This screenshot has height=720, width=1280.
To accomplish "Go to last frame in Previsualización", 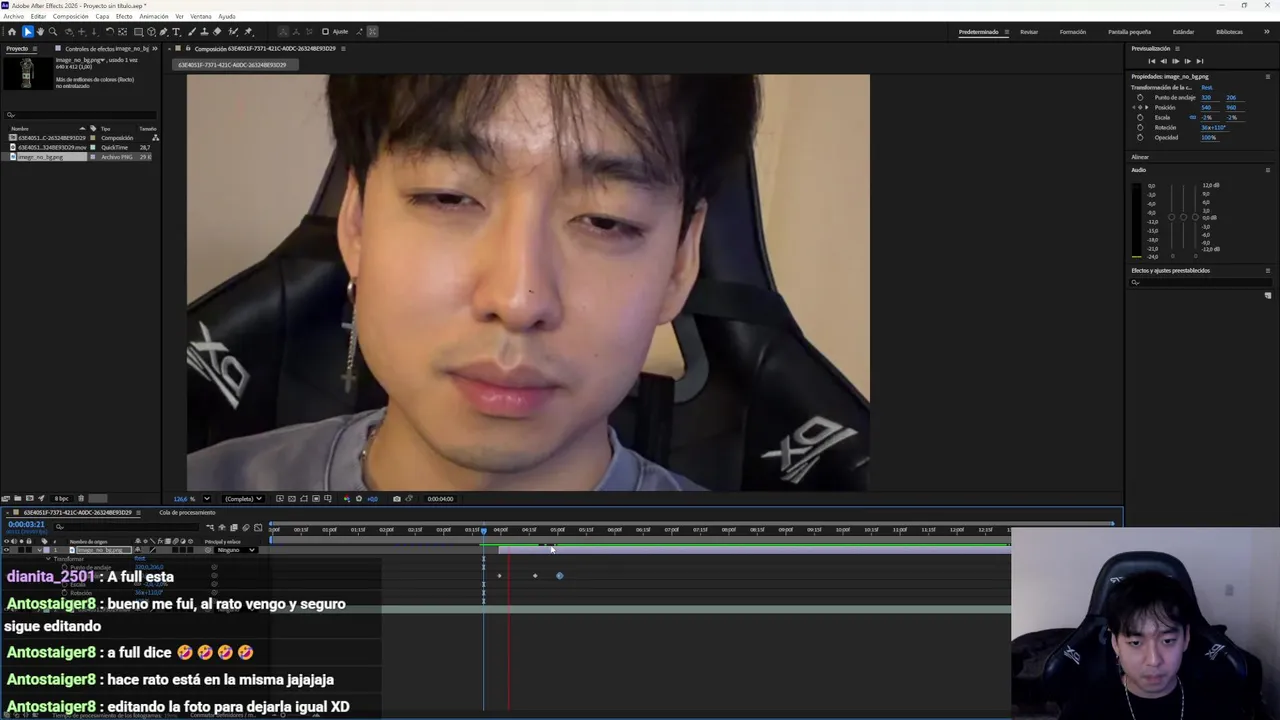I will pos(1200,61).
